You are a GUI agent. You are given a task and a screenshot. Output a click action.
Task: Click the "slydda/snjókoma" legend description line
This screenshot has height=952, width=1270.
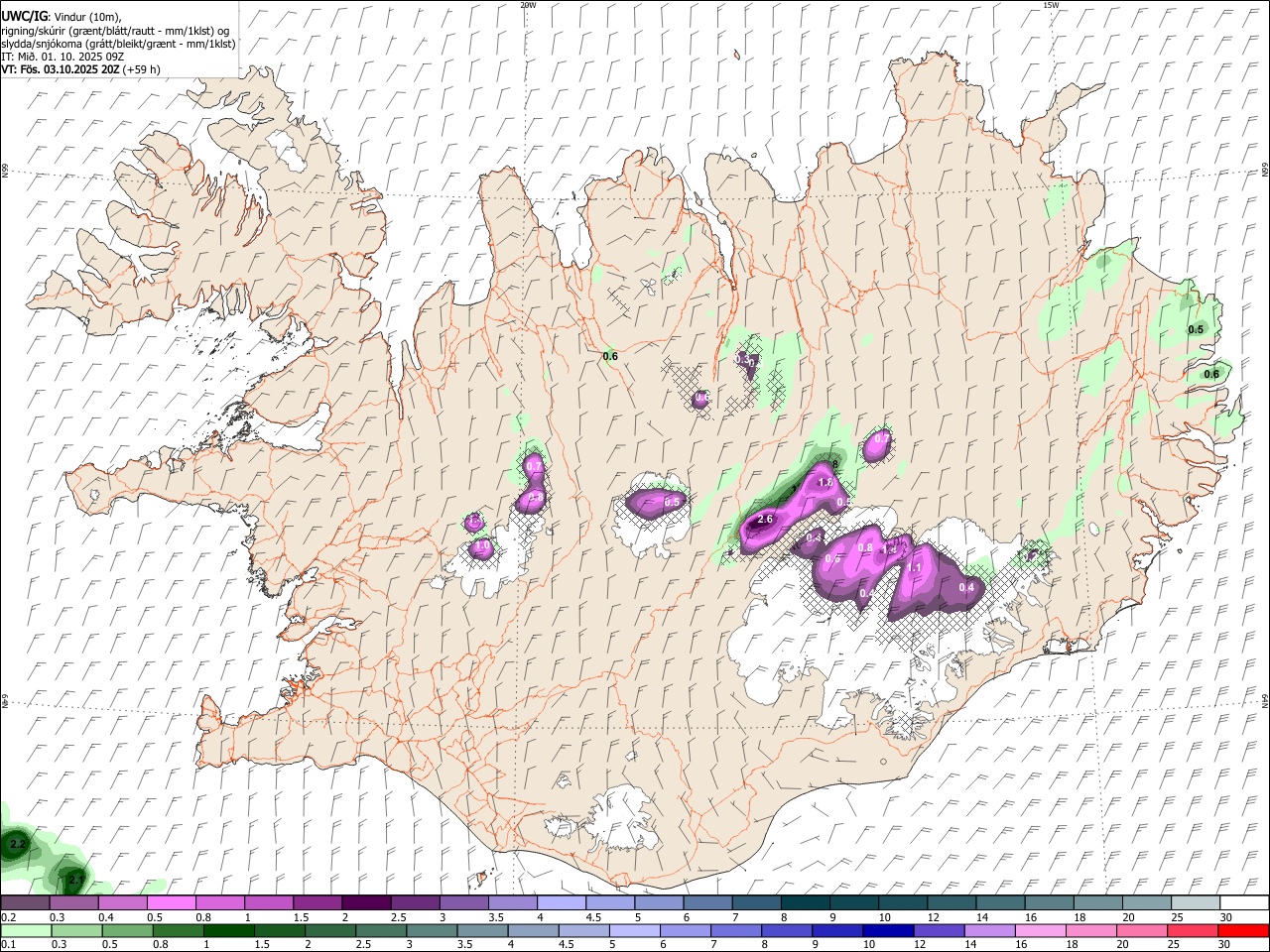(x=117, y=44)
